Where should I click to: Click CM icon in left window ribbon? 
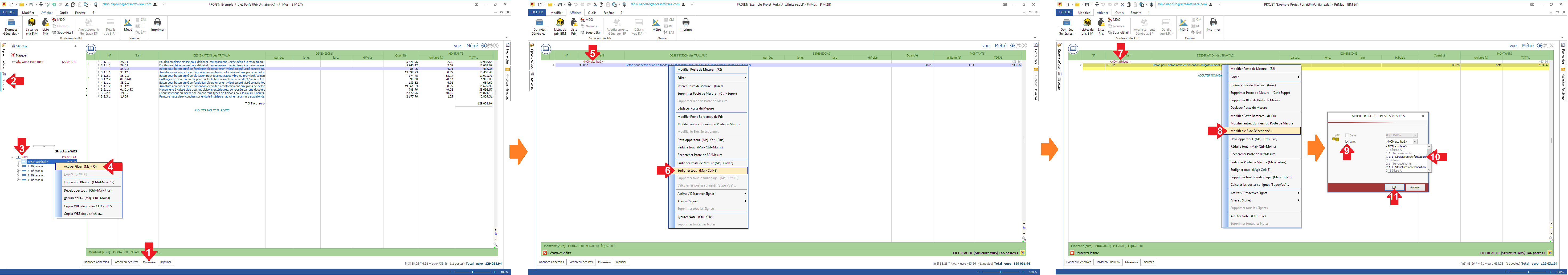point(141,19)
